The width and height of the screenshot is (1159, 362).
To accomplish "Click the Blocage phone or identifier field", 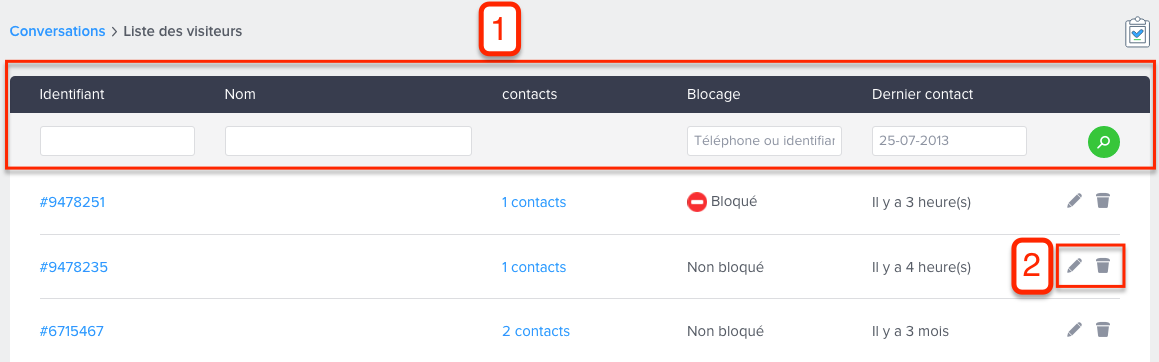I will click(x=764, y=140).
